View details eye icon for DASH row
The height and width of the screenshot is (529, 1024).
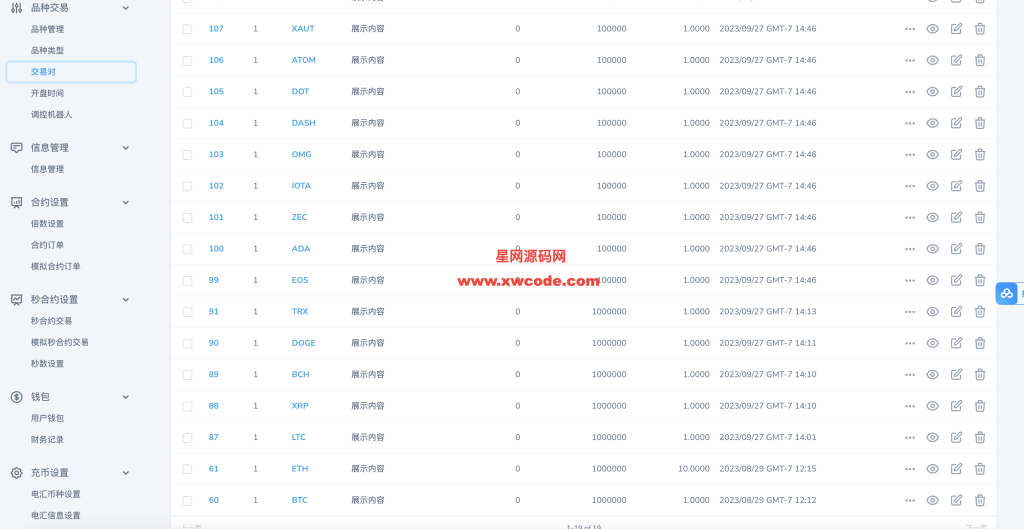tap(932, 123)
